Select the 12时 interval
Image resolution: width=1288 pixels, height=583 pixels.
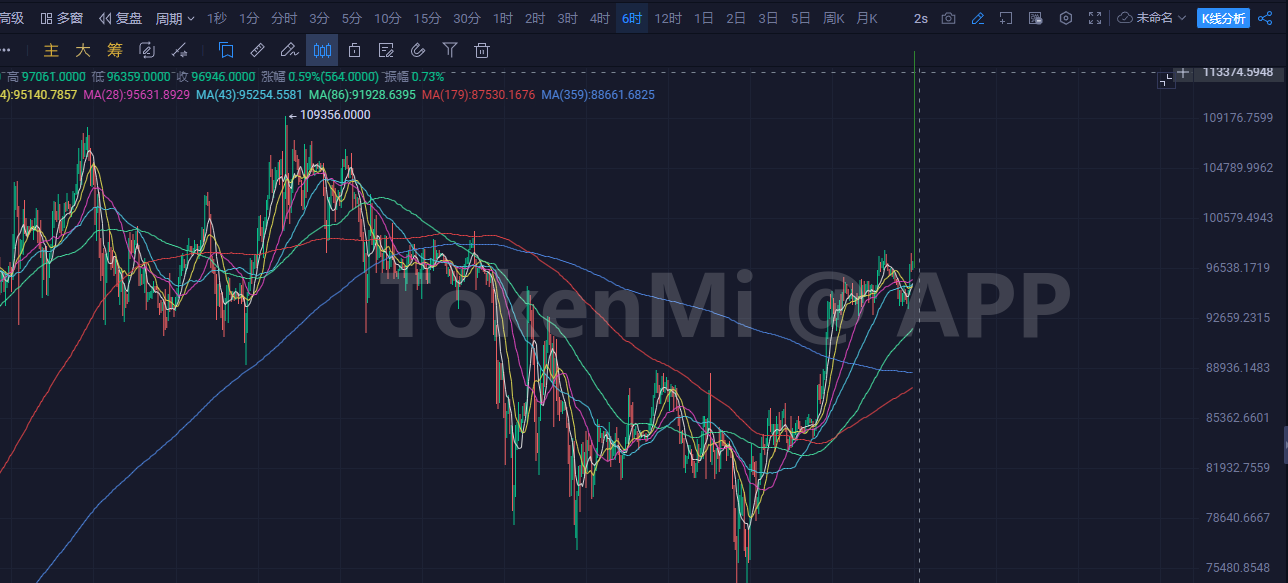[668, 18]
